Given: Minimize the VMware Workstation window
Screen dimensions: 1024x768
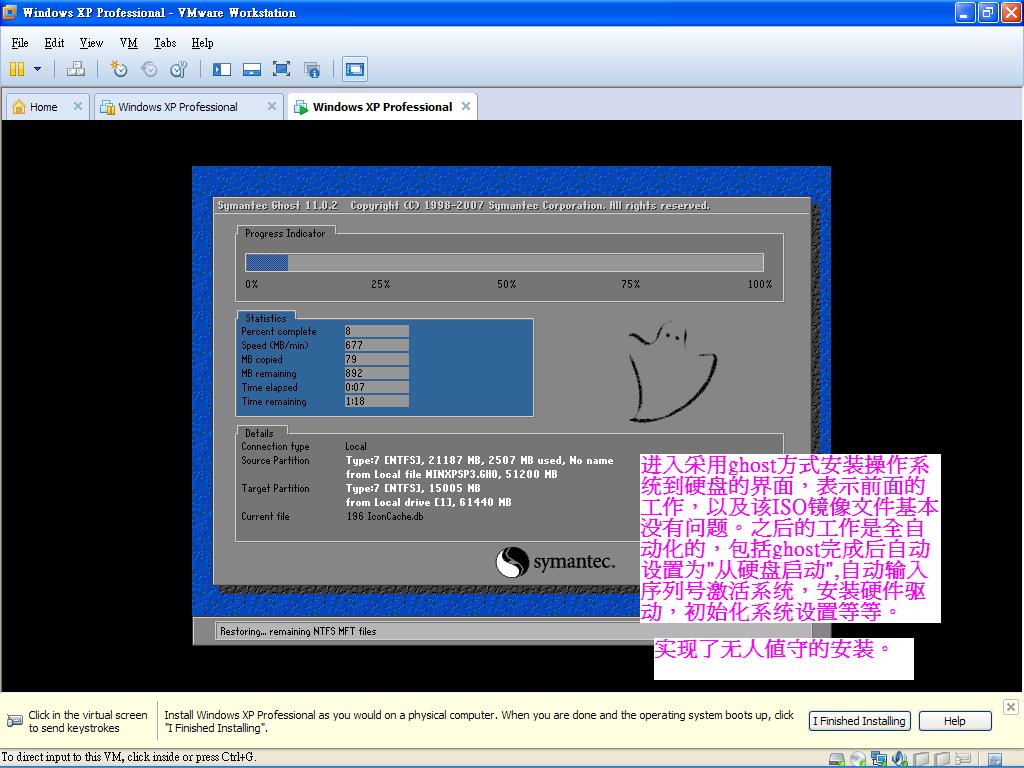Looking at the screenshot, I should point(965,12).
